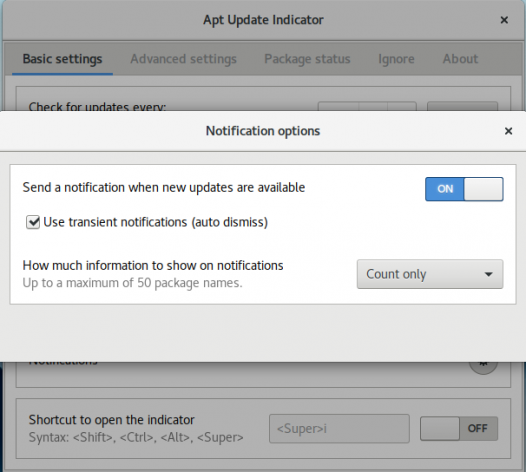The height and width of the screenshot is (472, 526).
Task: Uncheck Use transient notifications checkbox
Action: click(33, 222)
